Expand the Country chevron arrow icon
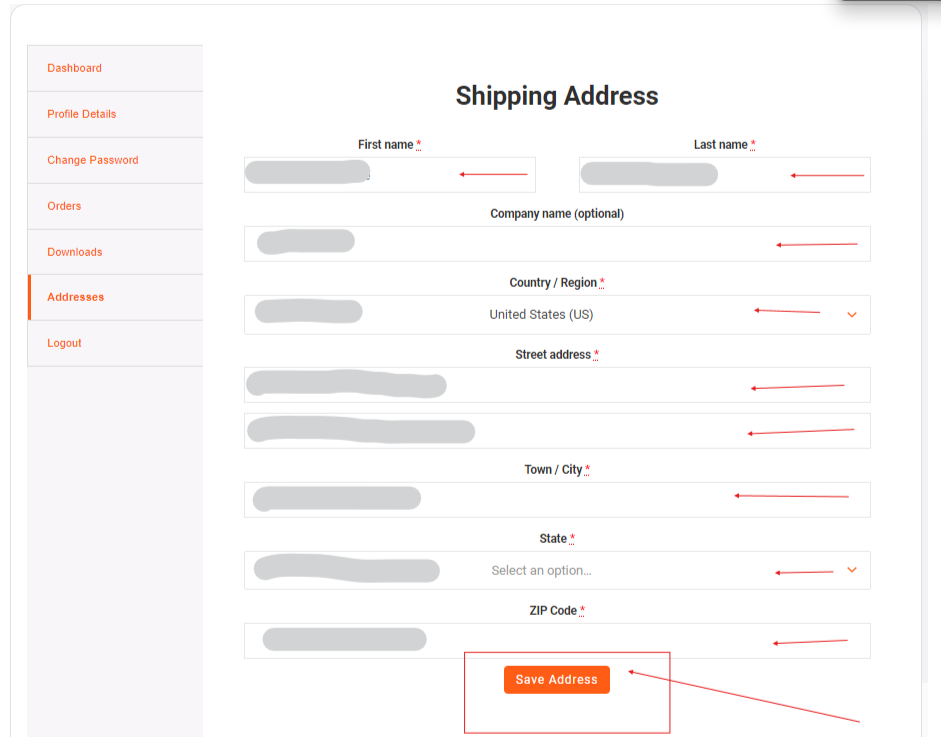Viewport: 941px width, 750px height. (852, 314)
